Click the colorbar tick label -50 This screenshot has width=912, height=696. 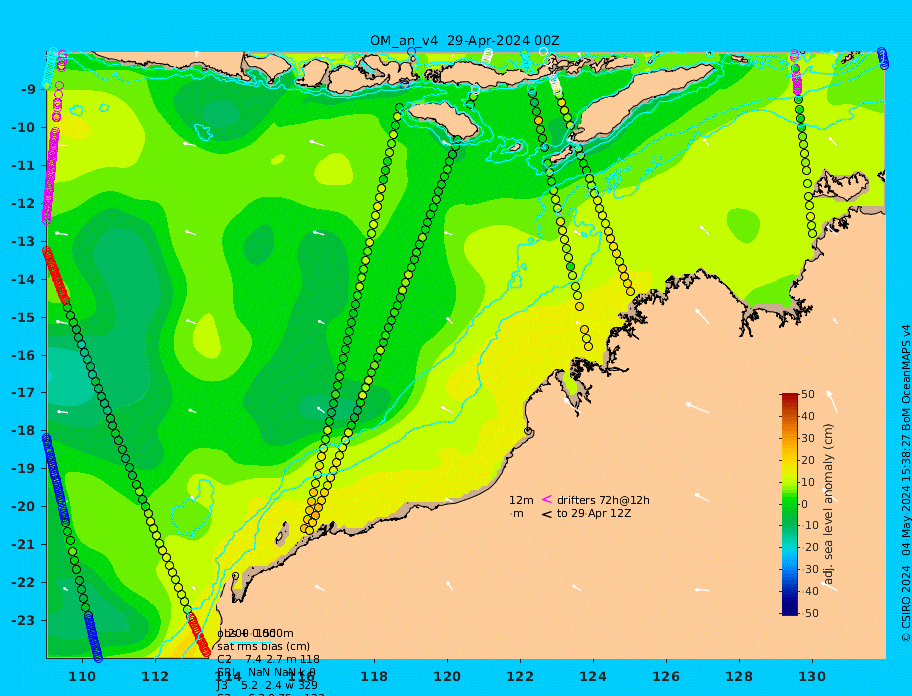(x=810, y=613)
